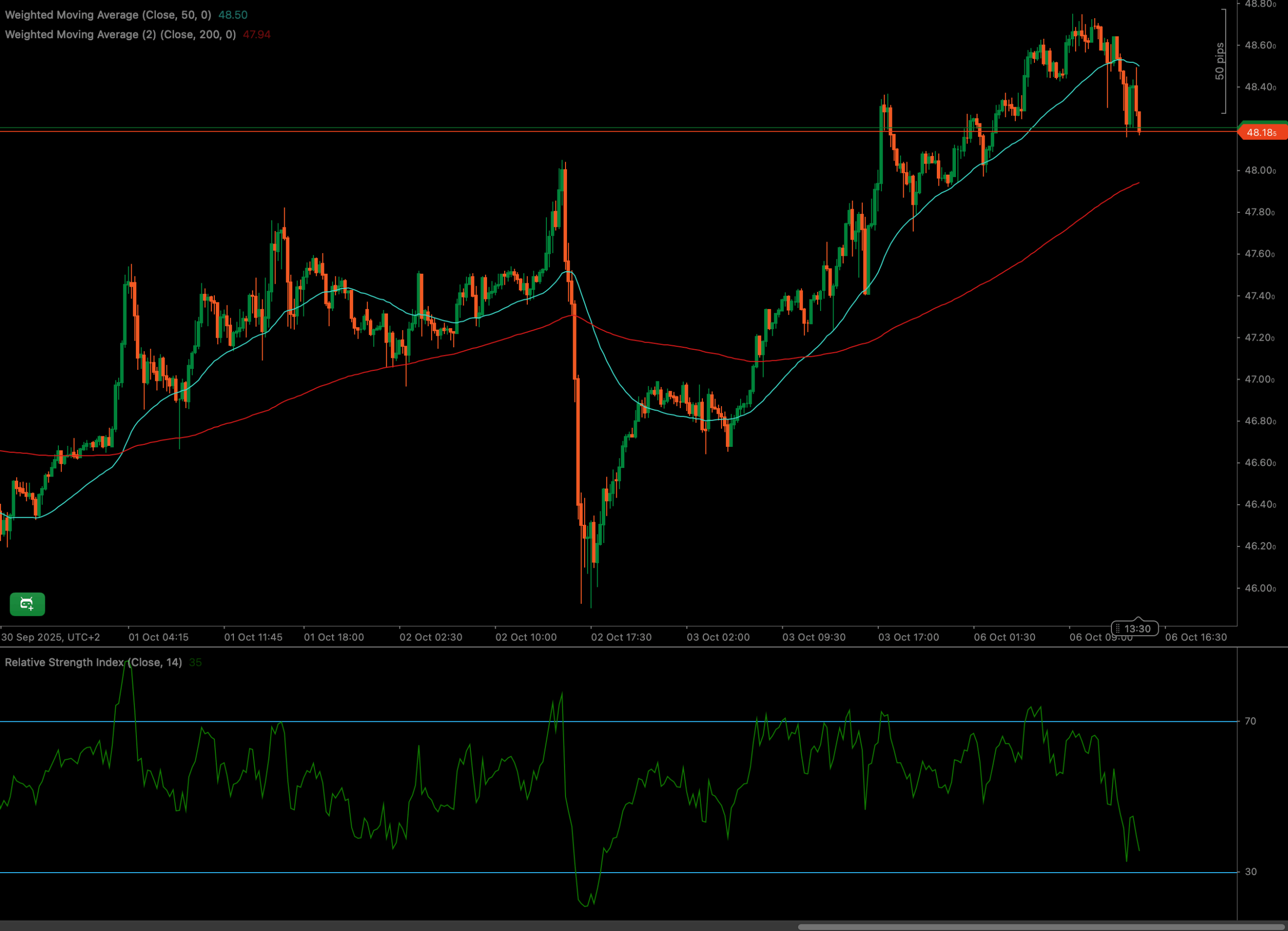Click the 48.50 WMA 50 value
This screenshot has height=931, width=1288.
(x=233, y=15)
